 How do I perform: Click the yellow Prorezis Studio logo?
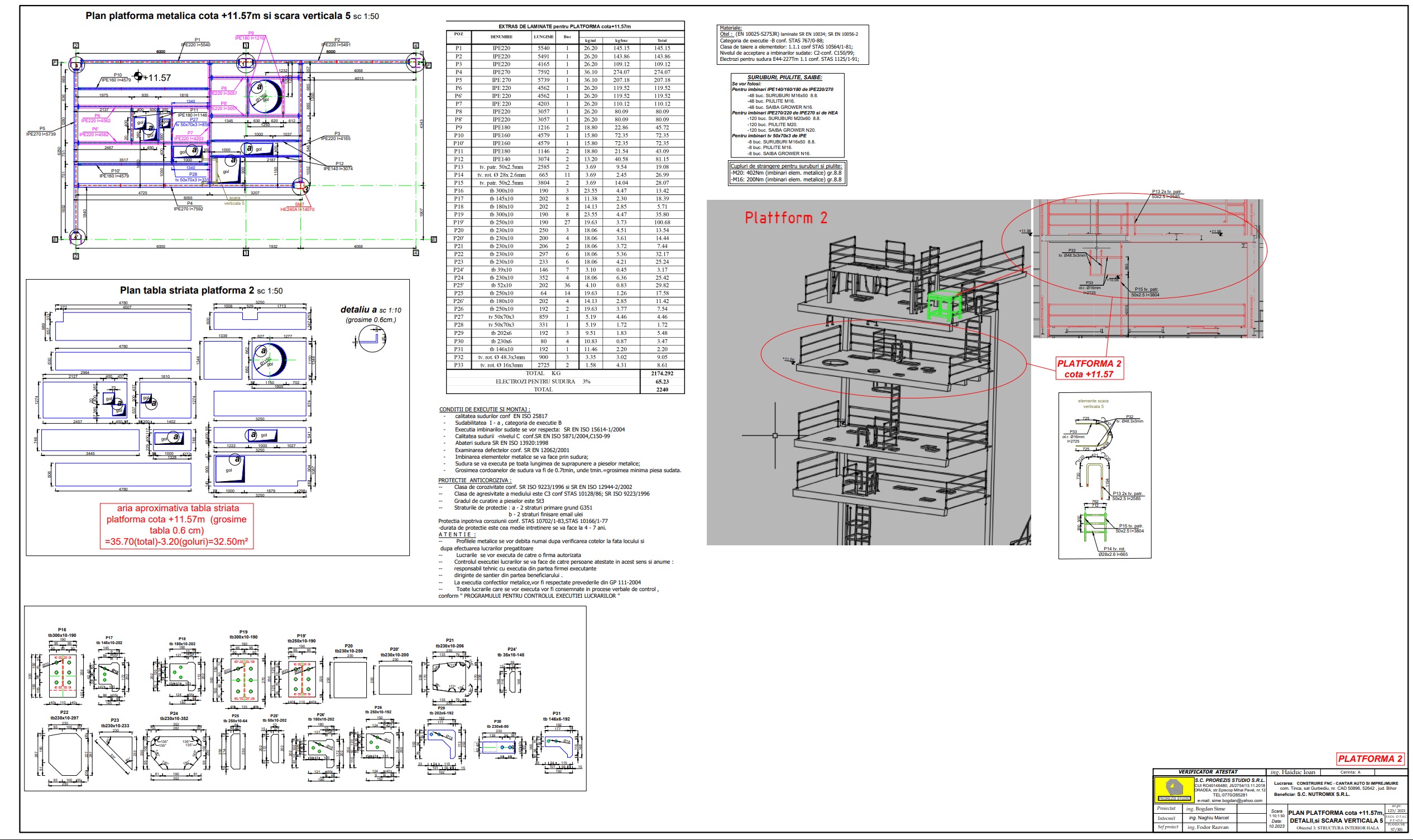[x=1174, y=789]
